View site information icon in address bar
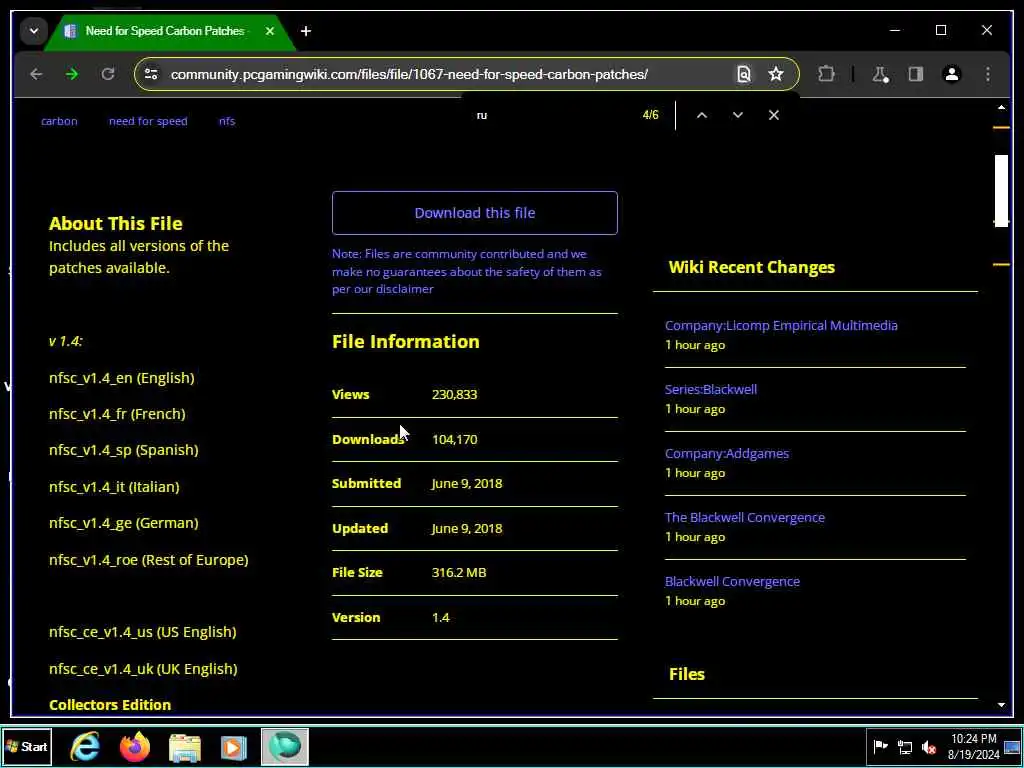Image resolution: width=1024 pixels, height=768 pixels. coord(151,74)
